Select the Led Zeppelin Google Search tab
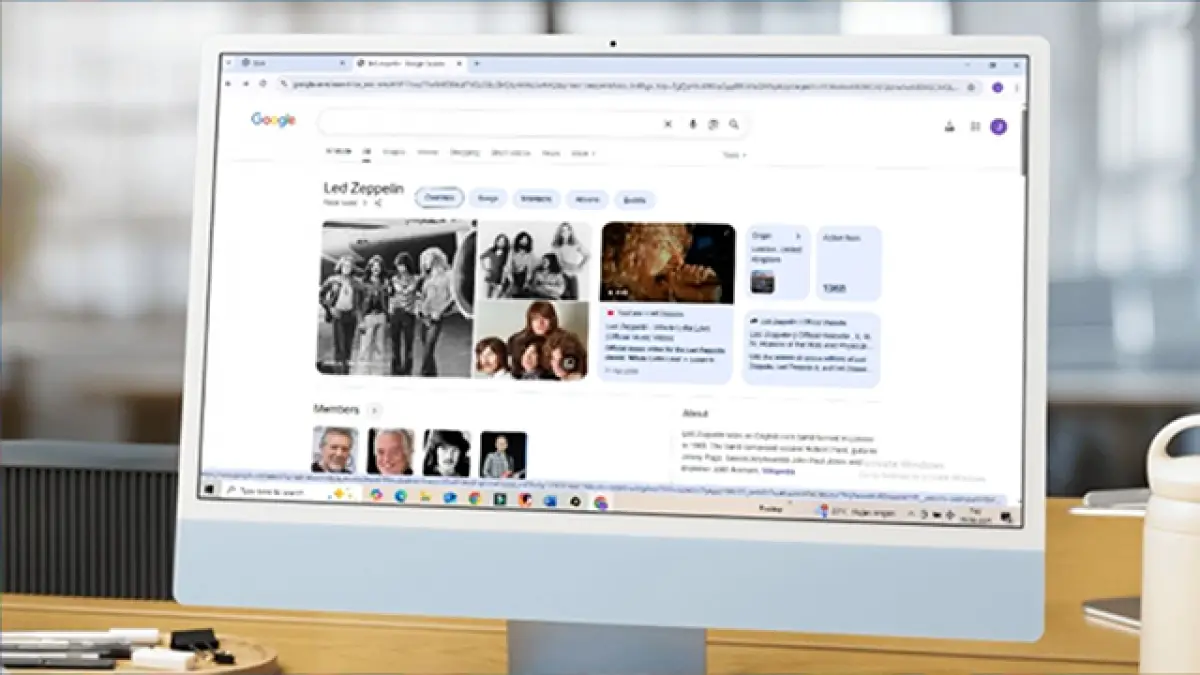Image resolution: width=1200 pixels, height=675 pixels. [x=412, y=64]
